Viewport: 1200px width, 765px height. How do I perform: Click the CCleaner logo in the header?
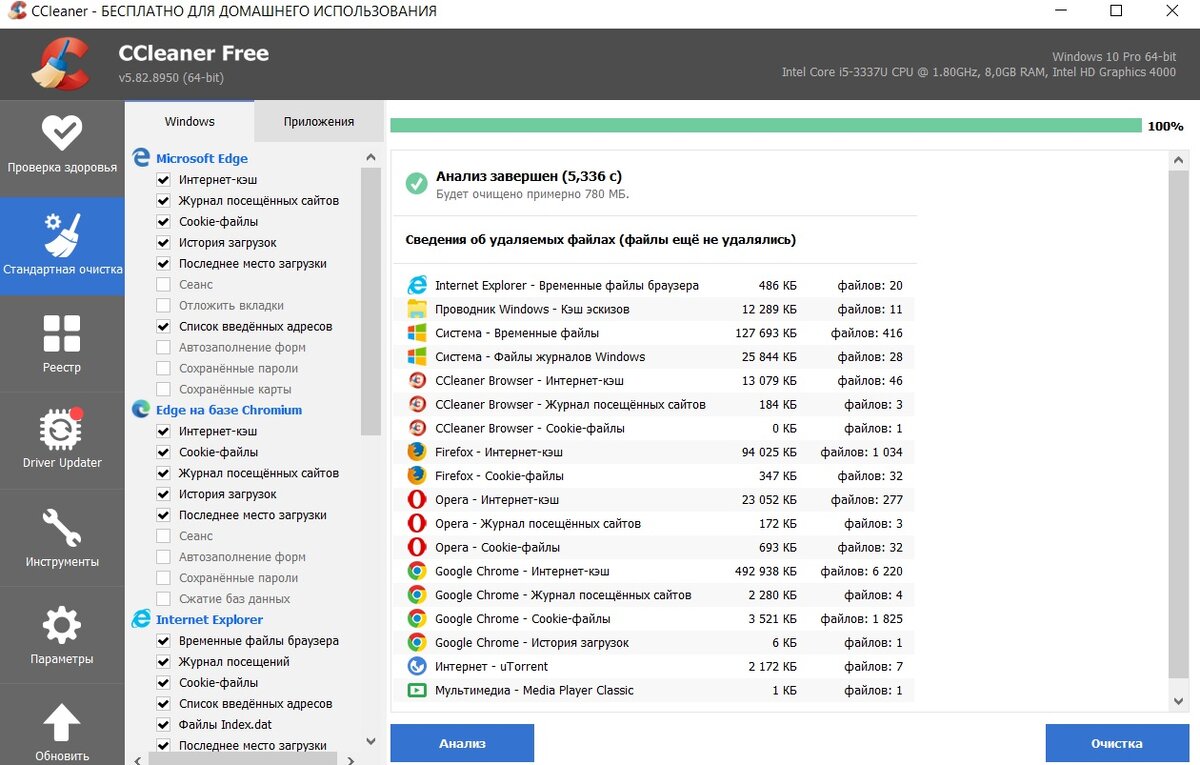coord(62,64)
